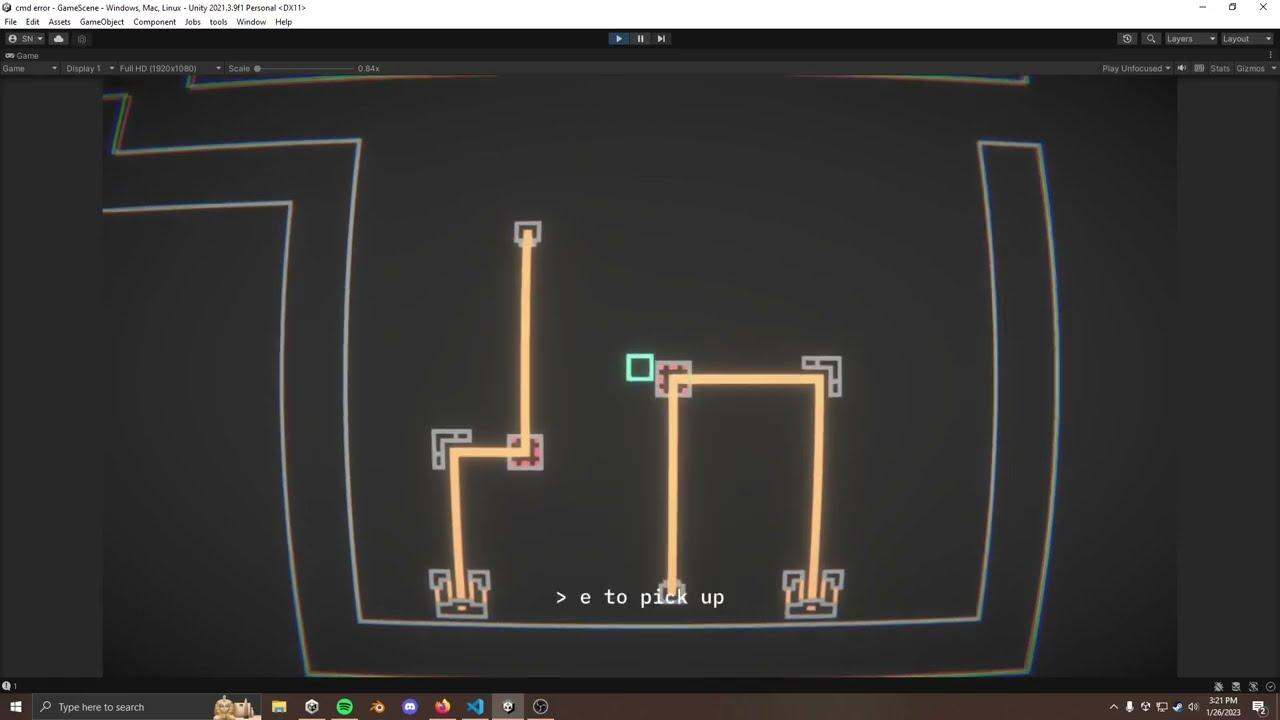This screenshot has width=1280, height=720.
Task: Click the Windows taskbar search box
Action: coord(120,707)
